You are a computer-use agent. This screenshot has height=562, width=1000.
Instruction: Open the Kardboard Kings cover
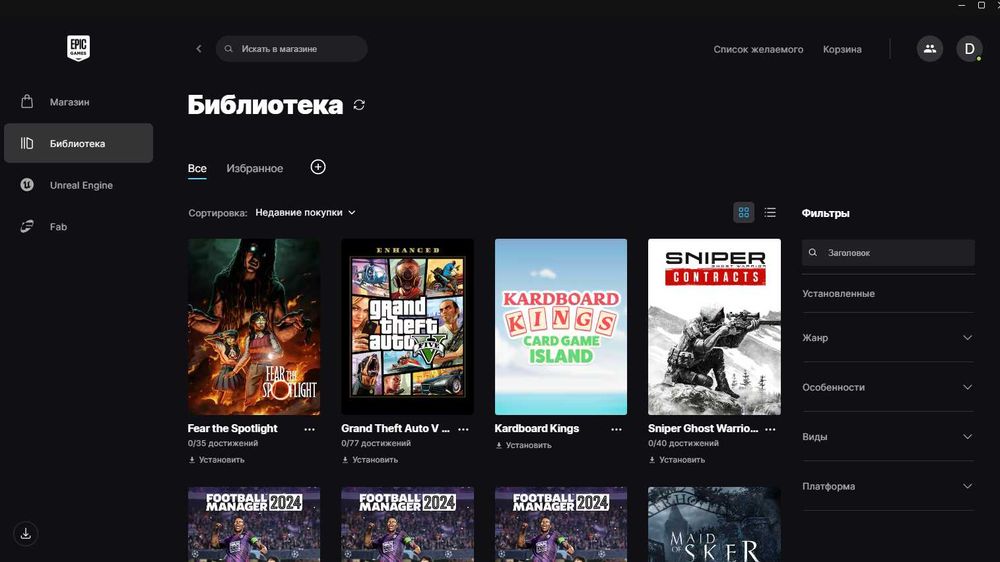pyautogui.click(x=561, y=327)
